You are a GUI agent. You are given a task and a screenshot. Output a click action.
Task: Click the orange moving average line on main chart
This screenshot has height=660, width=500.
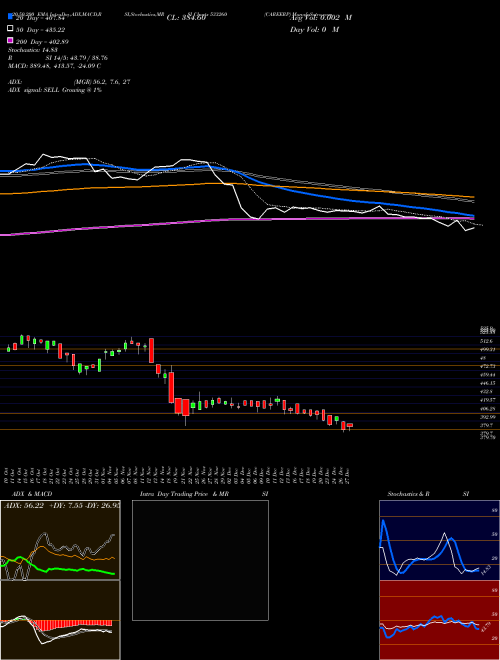pos(236,184)
